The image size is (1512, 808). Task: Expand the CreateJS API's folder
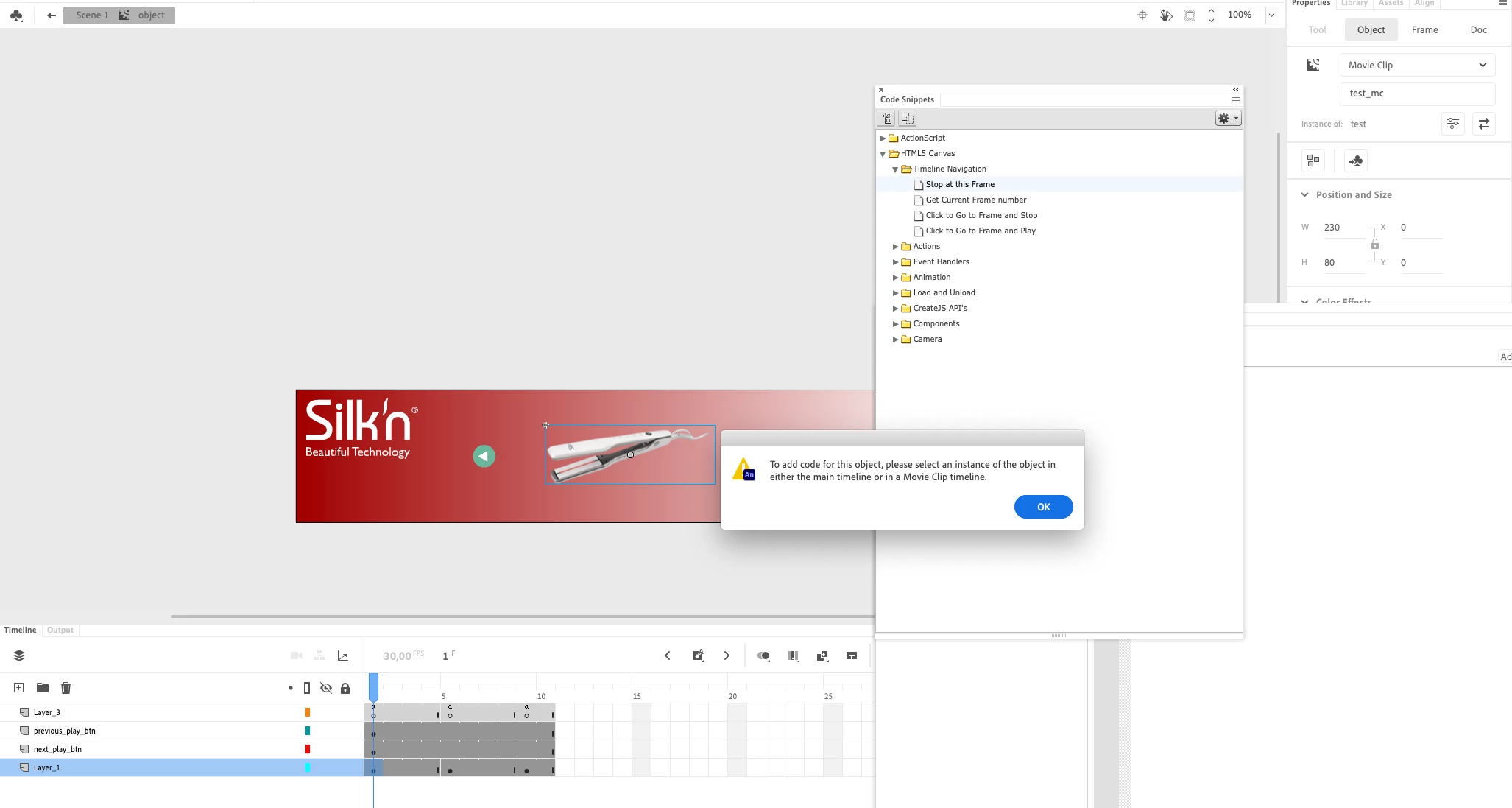click(895, 308)
